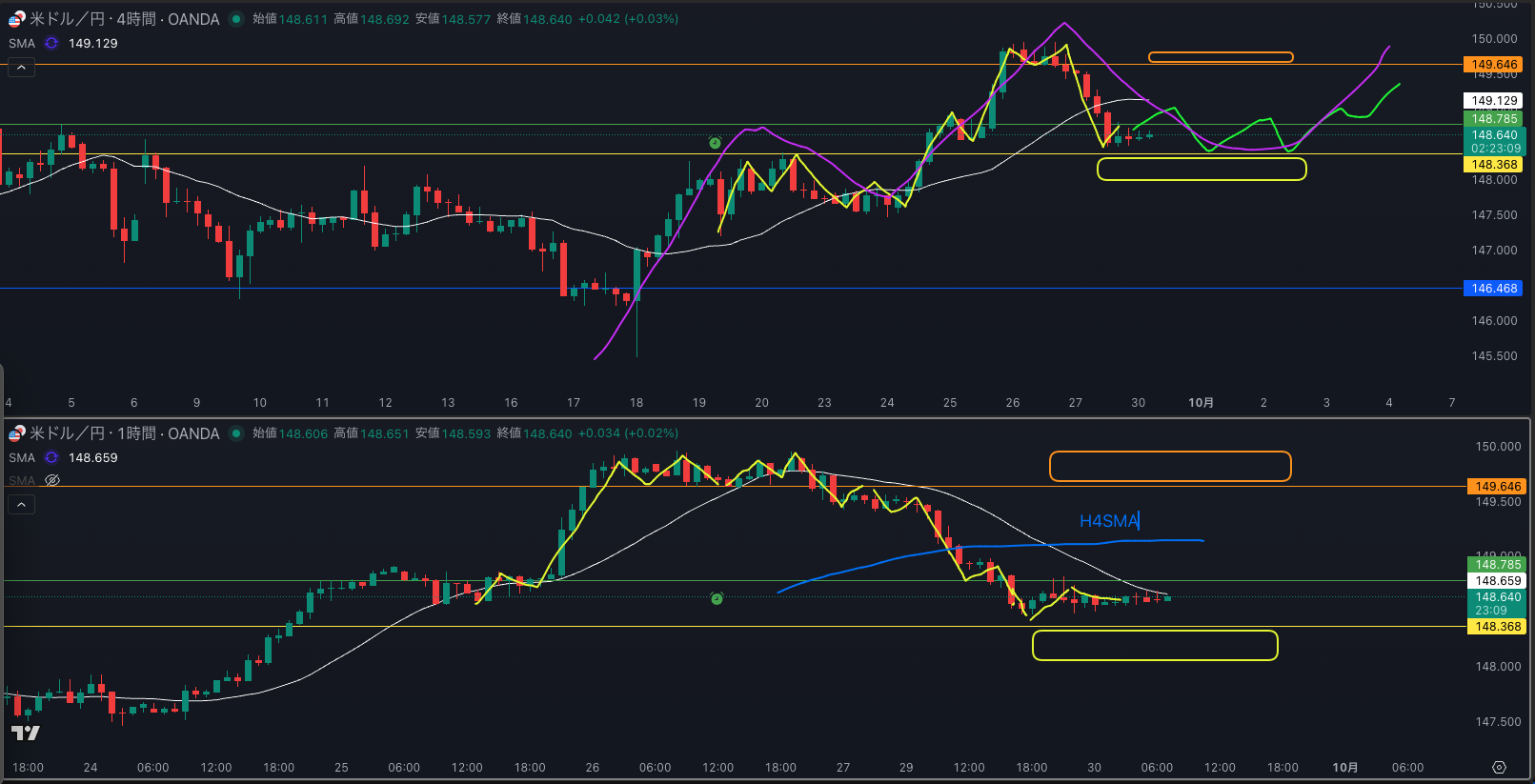The width and height of the screenshot is (1535, 784).
Task: Open chart settings gear at bottom right
Action: [1499, 767]
